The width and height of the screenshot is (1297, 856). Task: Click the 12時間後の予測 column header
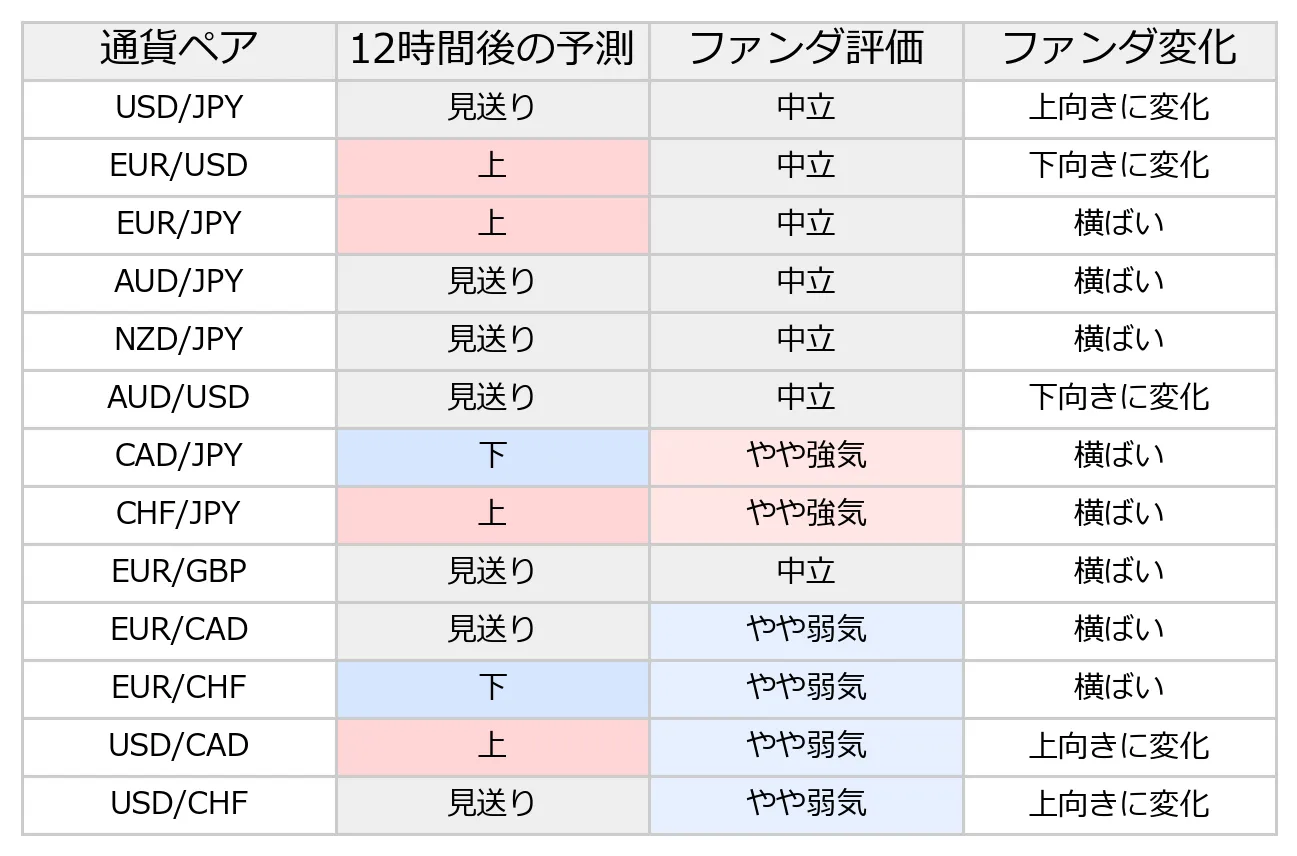pyautogui.click(x=492, y=49)
